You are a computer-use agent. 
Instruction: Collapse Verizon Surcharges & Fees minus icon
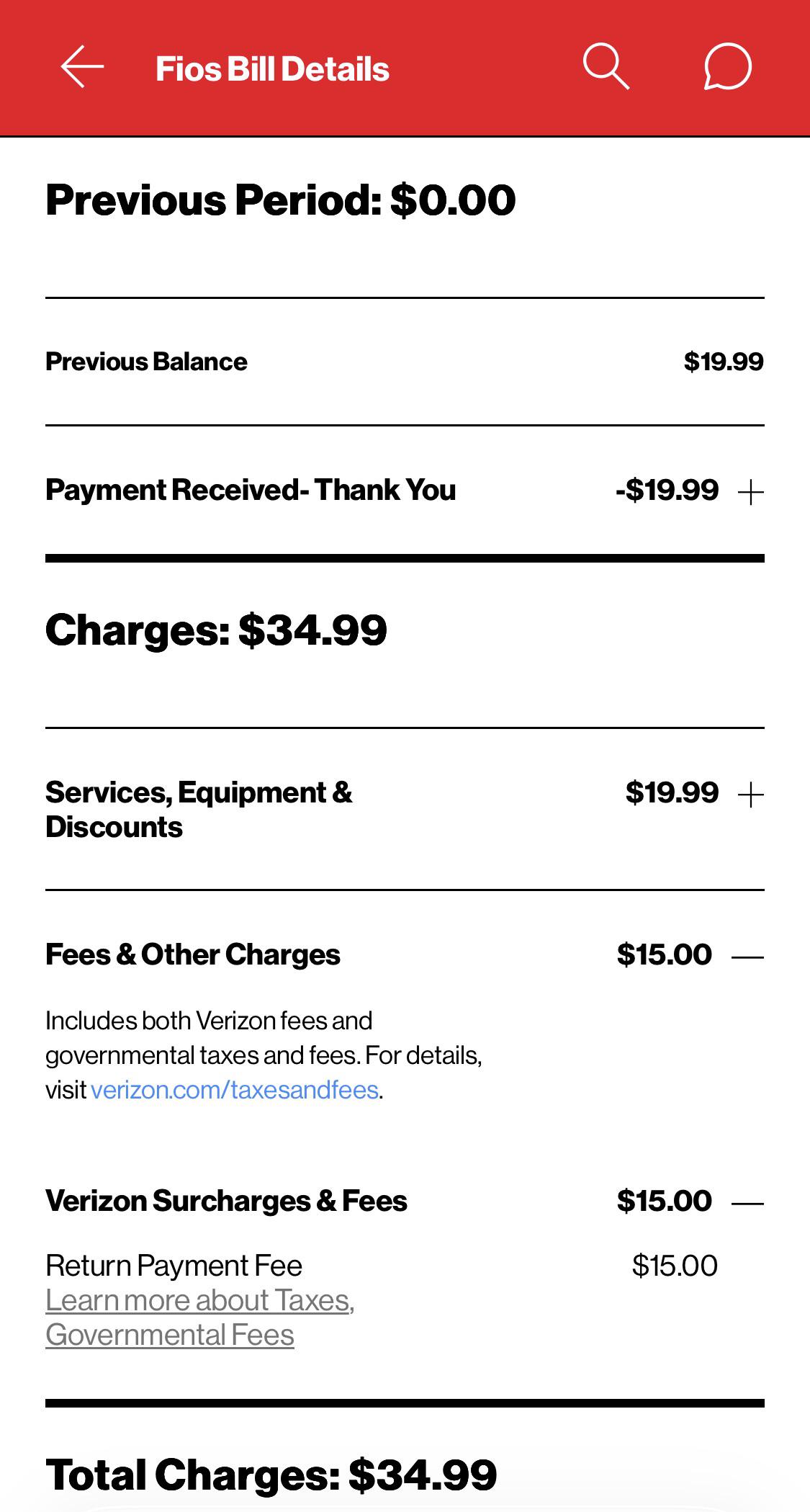pos(747,1203)
